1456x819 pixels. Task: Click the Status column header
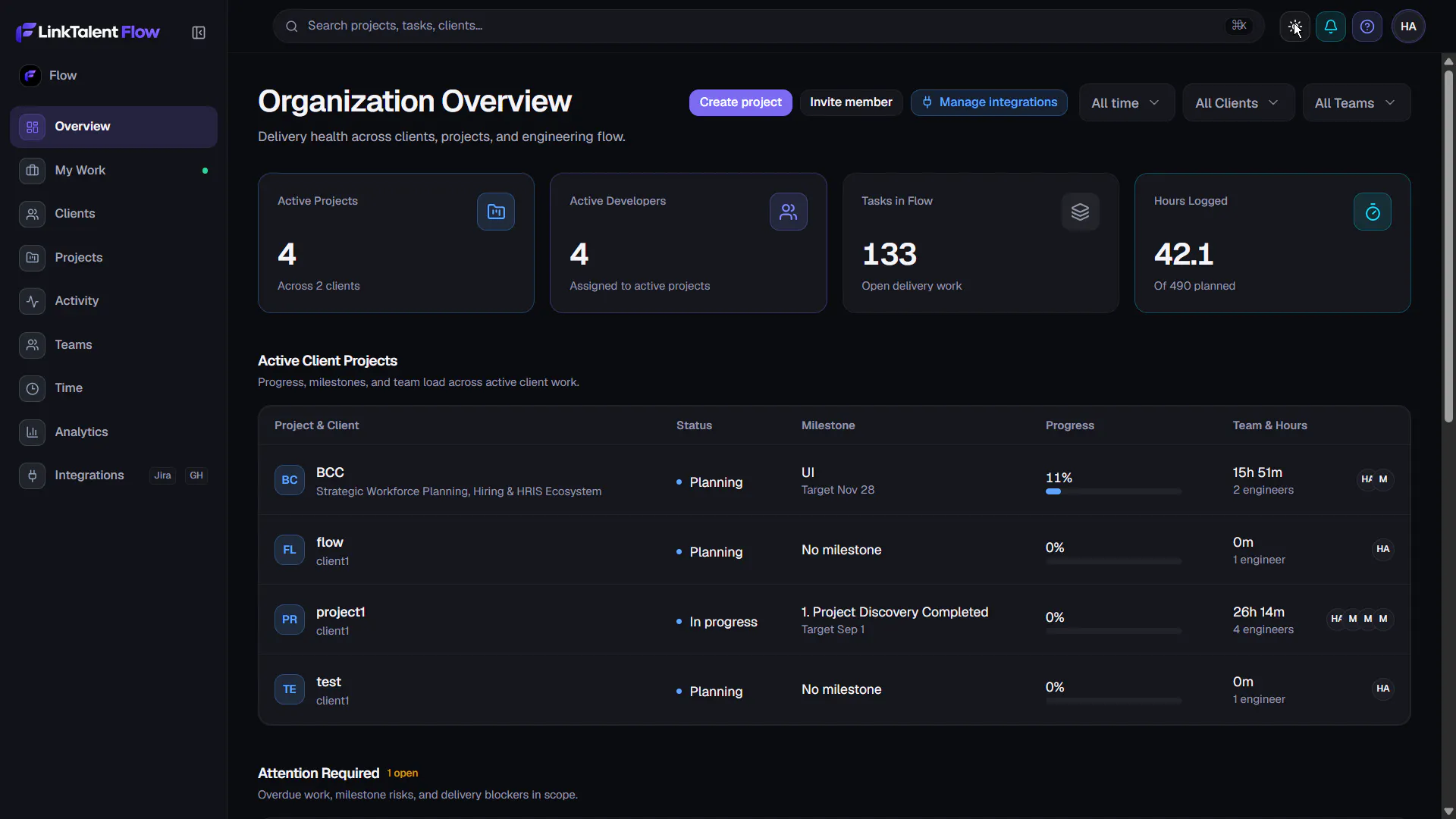[694, 425]
